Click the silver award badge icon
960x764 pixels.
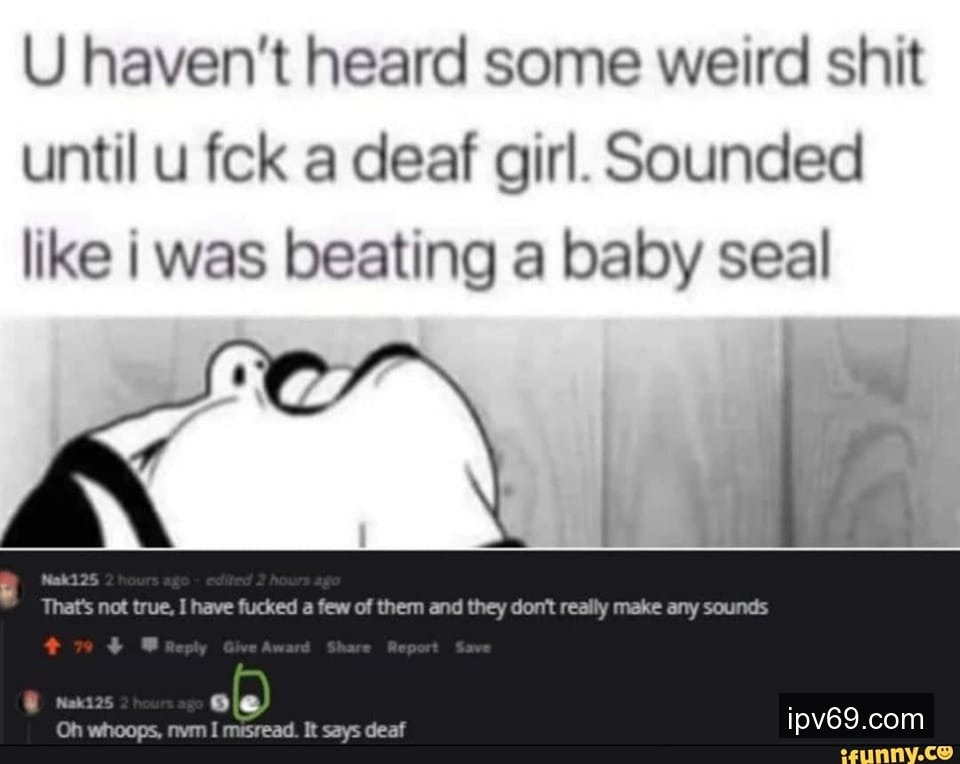pyautogui.click(x=219, y=703)
